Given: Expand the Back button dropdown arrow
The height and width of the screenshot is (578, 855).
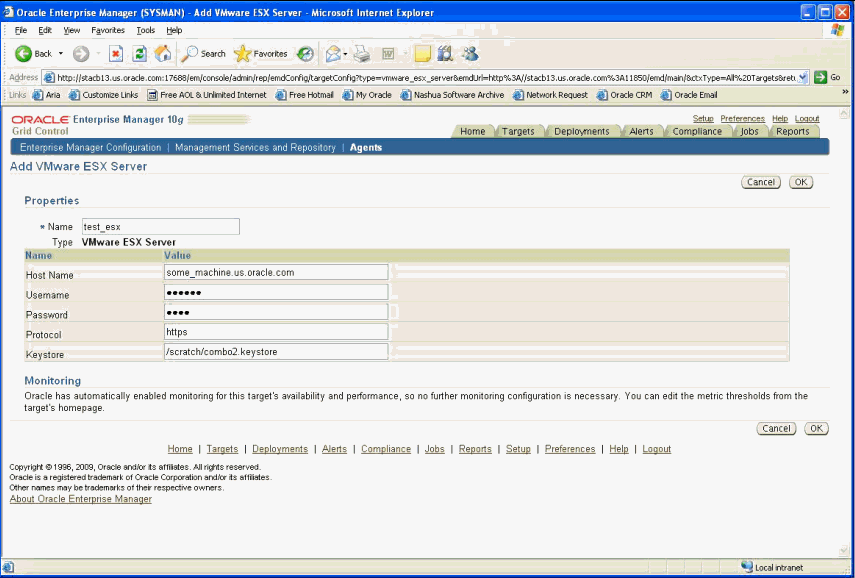Looking at the screenshot, I should point(59,53).
